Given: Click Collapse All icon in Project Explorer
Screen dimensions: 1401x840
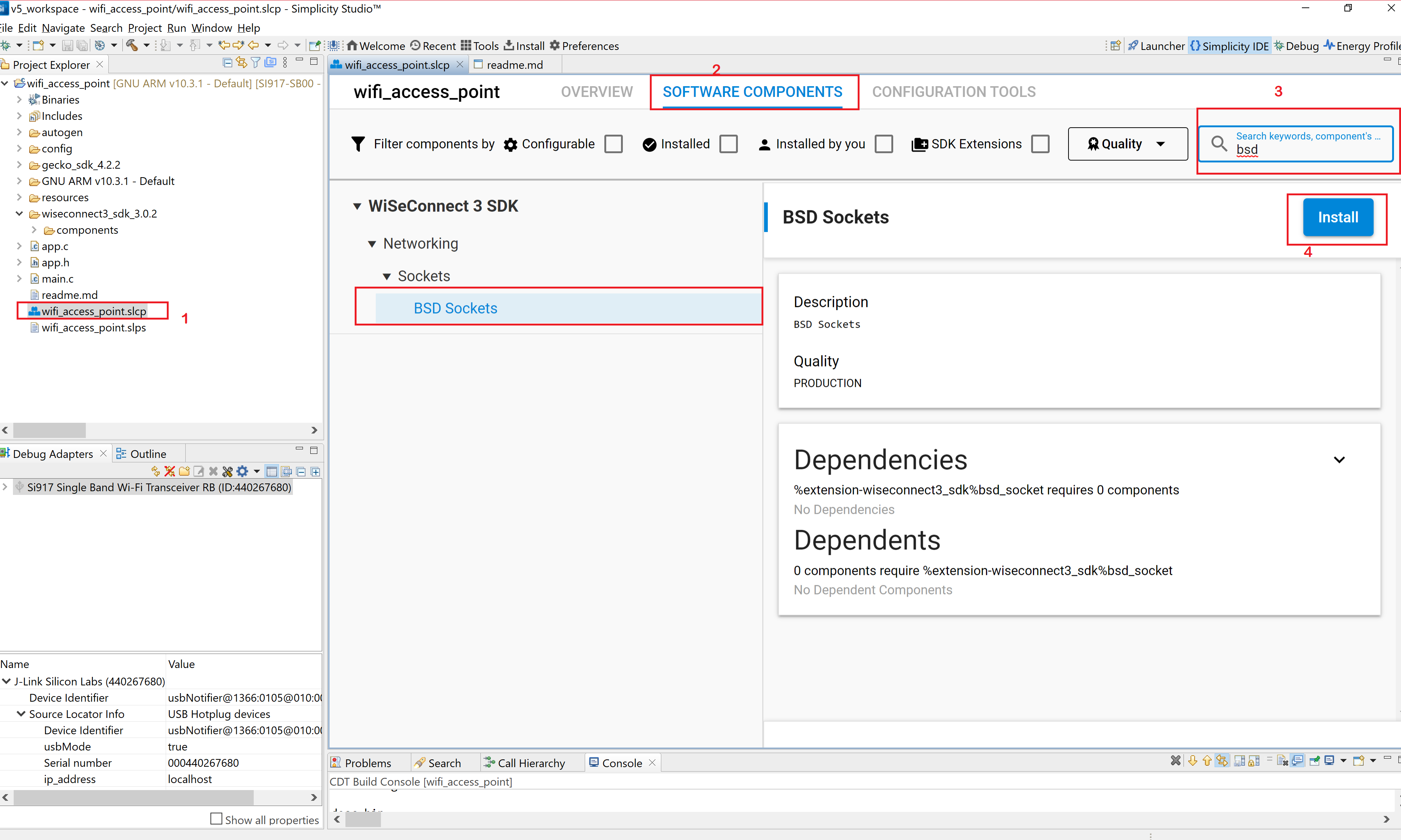Looking at the screenshot, I should point(227,62).
